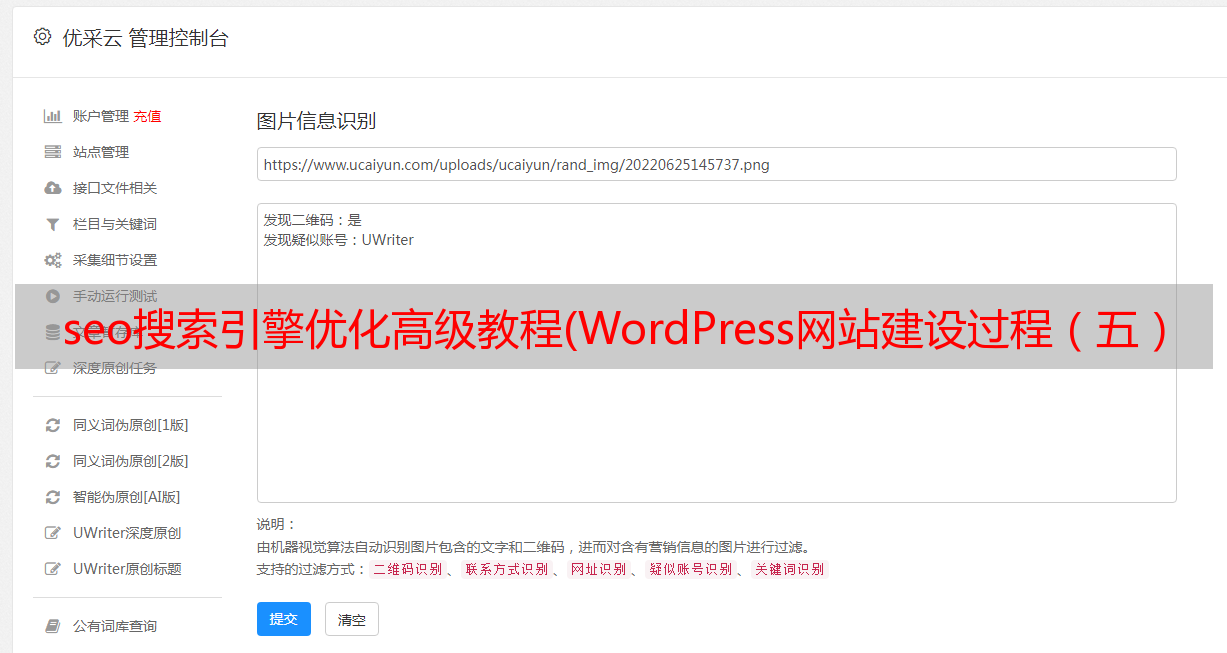Click the book icon beside 公有词库查询

point(53,626)
